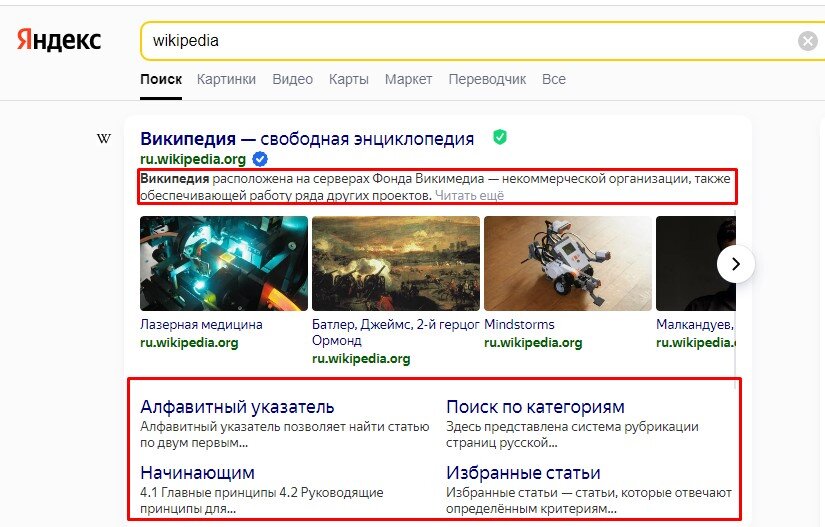The image size is (825, 527).
Task: Click the Wikipedia W favicon
Action: pos(104,138)
